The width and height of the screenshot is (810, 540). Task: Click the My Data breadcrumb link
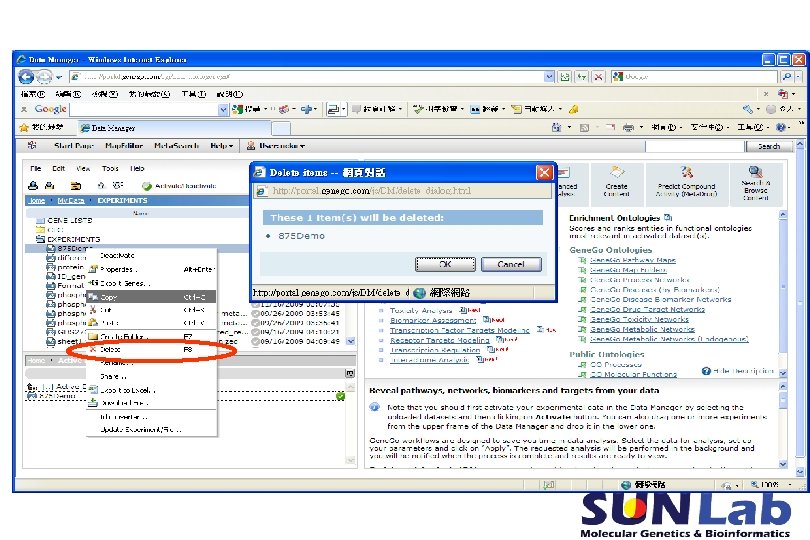click(71, 200)
